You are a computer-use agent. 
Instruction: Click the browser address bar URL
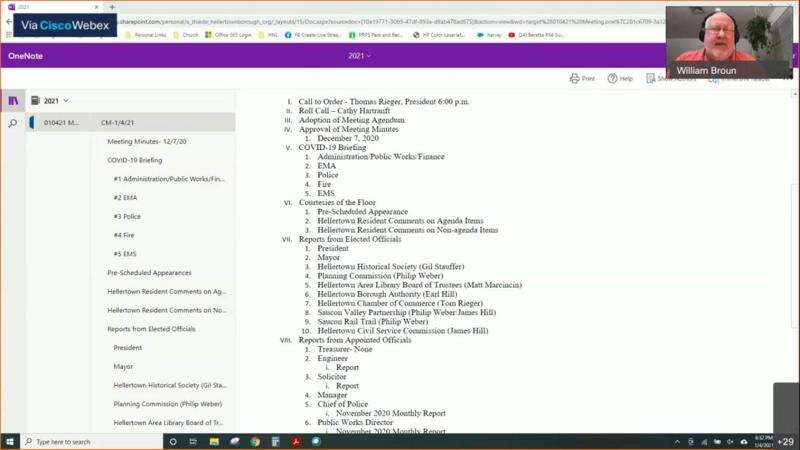tap(390, 22)
